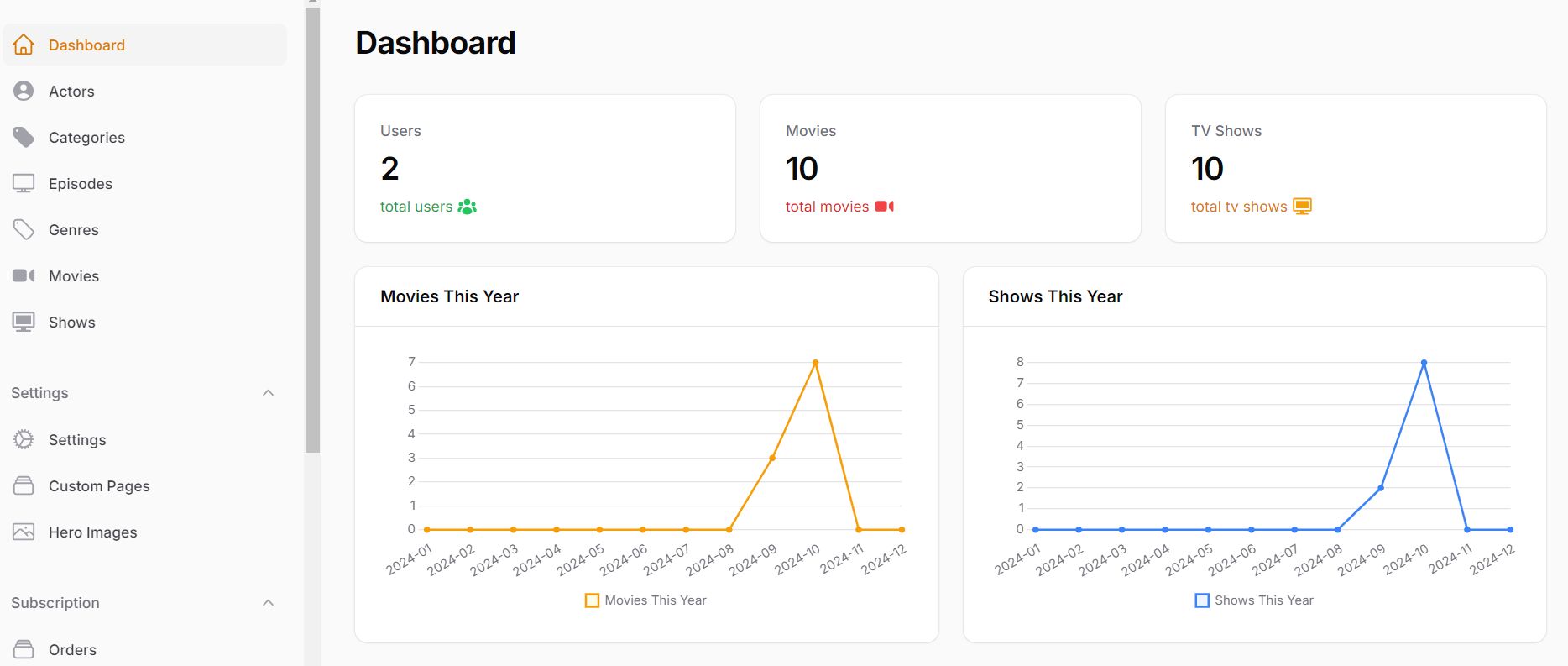Screen dimensions: 1568x666
Task: Click the Actors person icon
Action: pos(24,91)
